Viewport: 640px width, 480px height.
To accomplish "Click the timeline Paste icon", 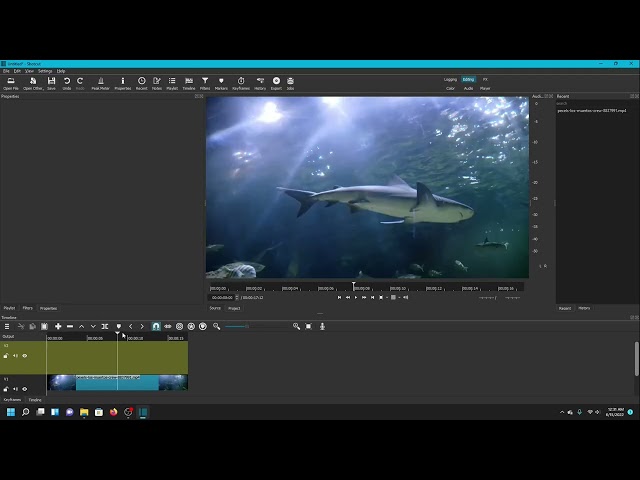I will point(44,326).
